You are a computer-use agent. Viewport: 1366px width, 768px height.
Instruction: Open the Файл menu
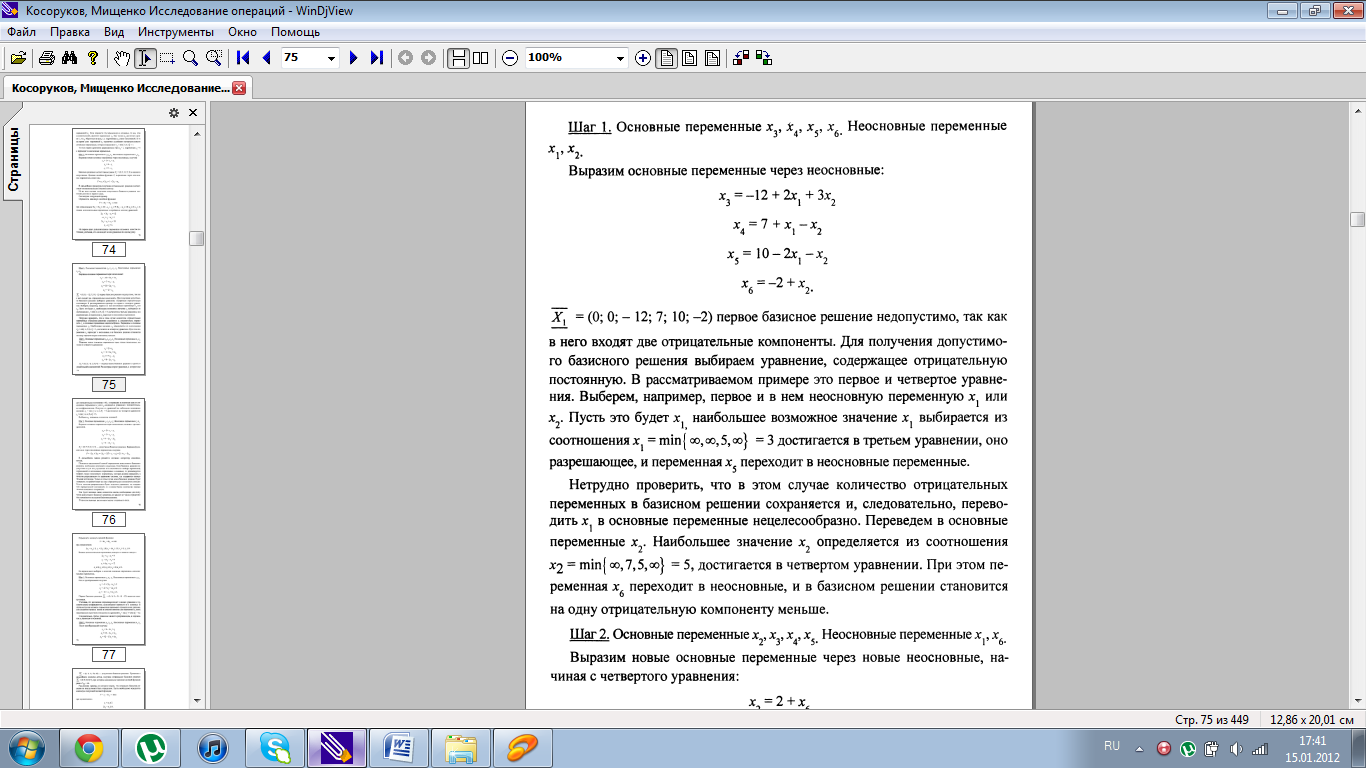[x=21, y=32]
